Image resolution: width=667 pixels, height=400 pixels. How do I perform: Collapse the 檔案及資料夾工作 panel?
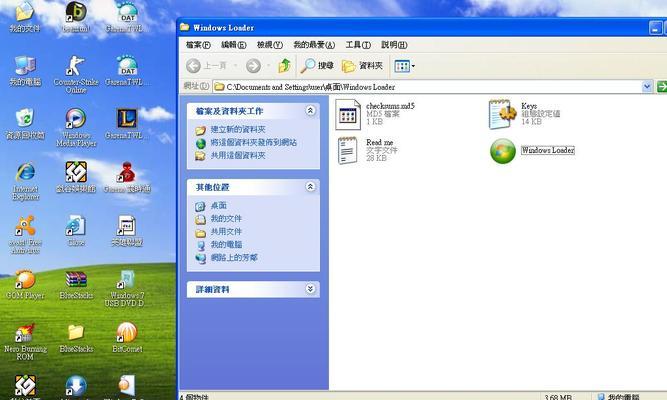[x=310, y=111]
